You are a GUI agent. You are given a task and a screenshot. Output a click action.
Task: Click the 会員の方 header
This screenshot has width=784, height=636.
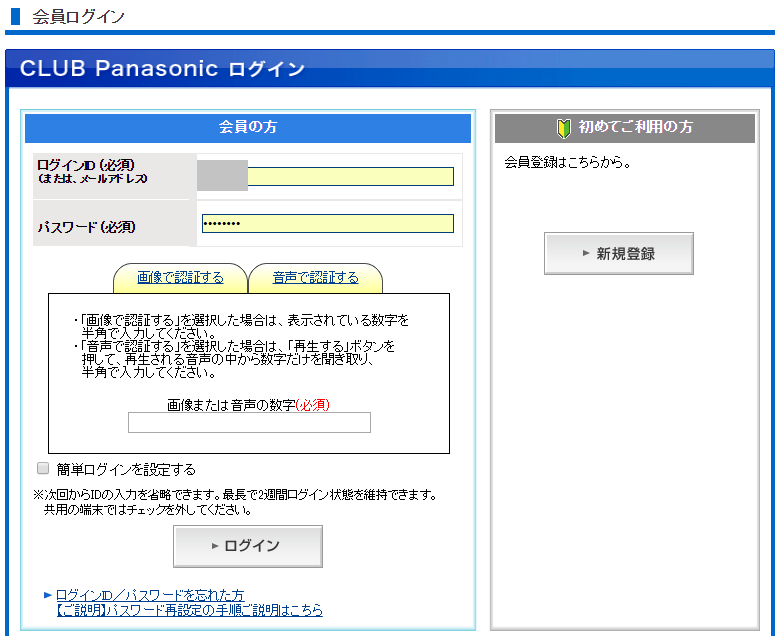coord(248,128)
